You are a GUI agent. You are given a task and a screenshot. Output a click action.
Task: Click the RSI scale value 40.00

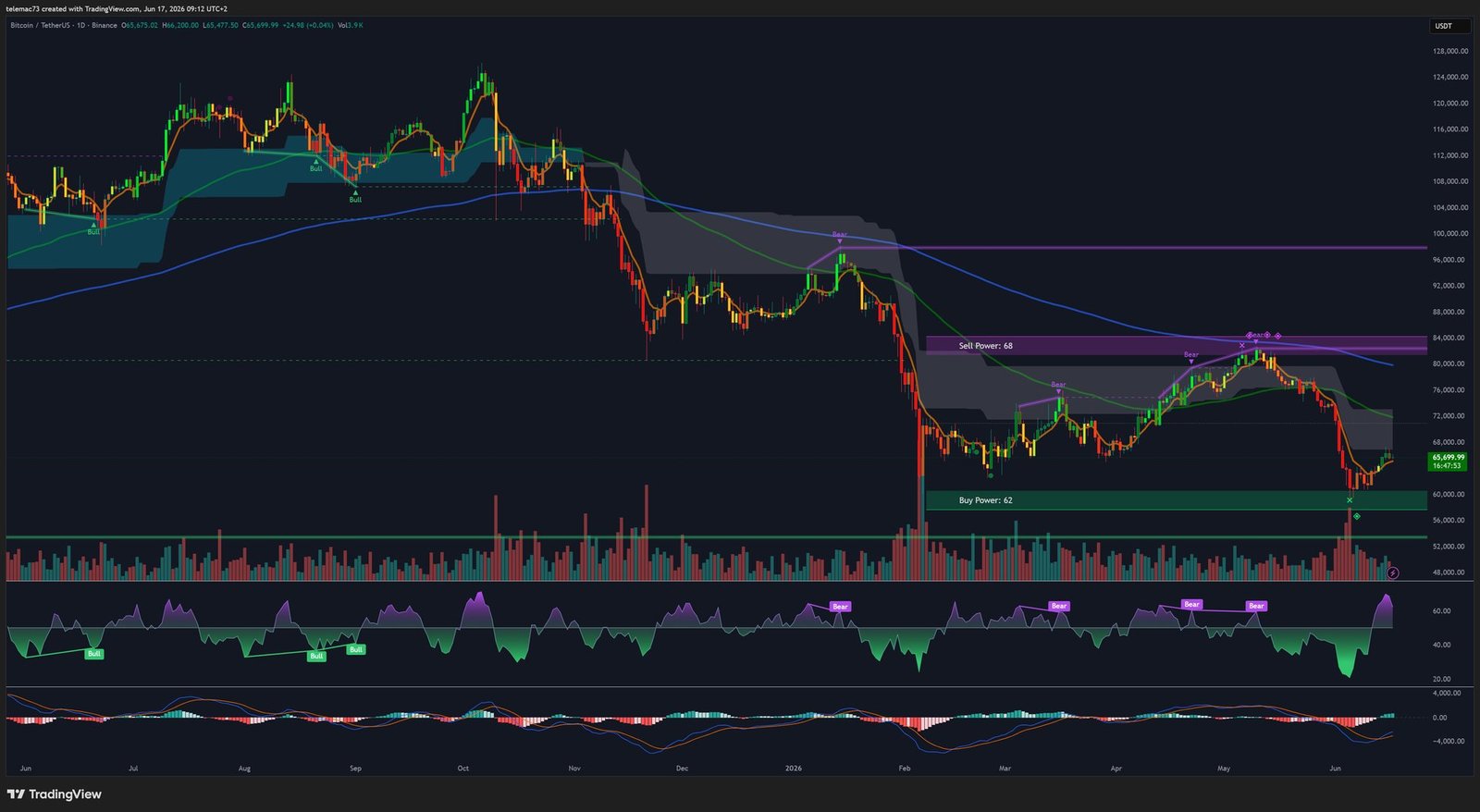click(x=1442, y=645)
